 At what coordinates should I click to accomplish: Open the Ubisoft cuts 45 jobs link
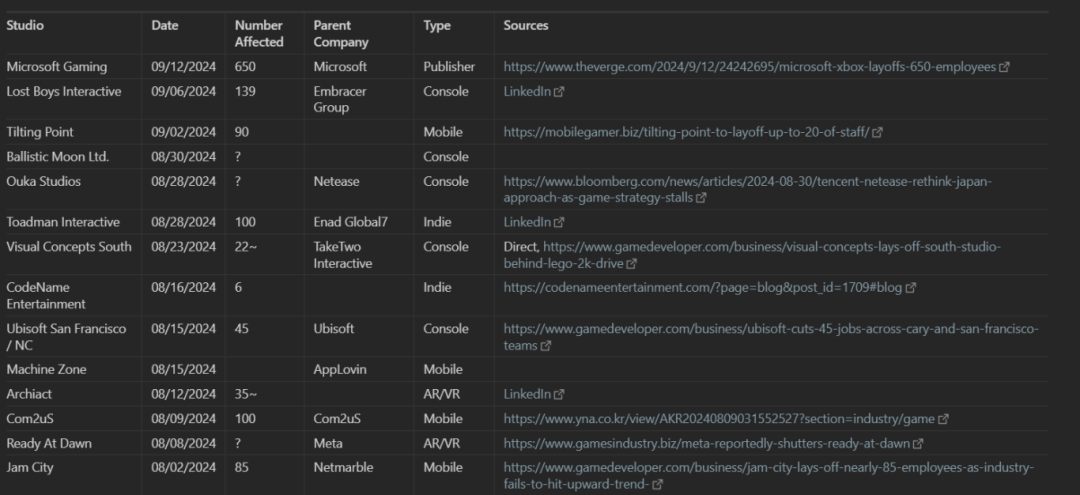(771, 337)
